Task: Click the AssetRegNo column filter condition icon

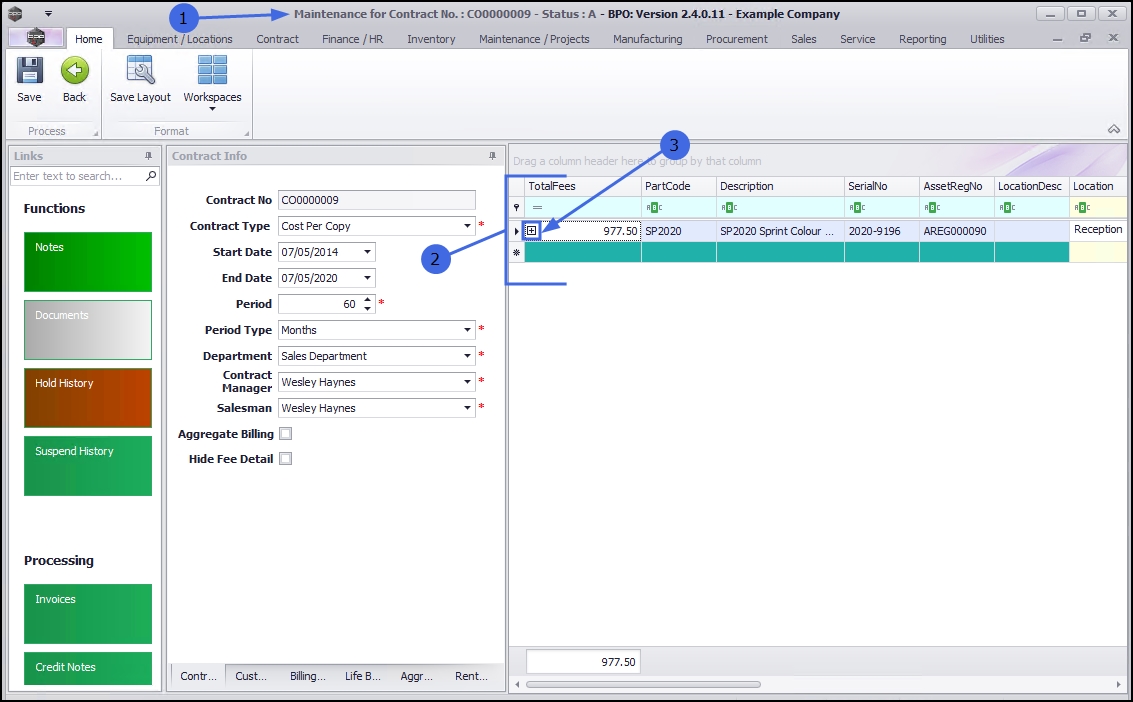Action: click(932, 207)
